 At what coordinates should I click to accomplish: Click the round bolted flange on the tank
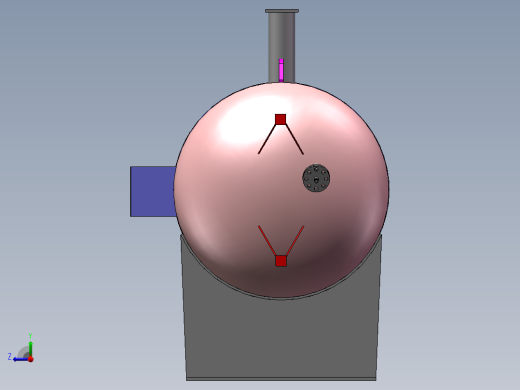tap(316, 178)
